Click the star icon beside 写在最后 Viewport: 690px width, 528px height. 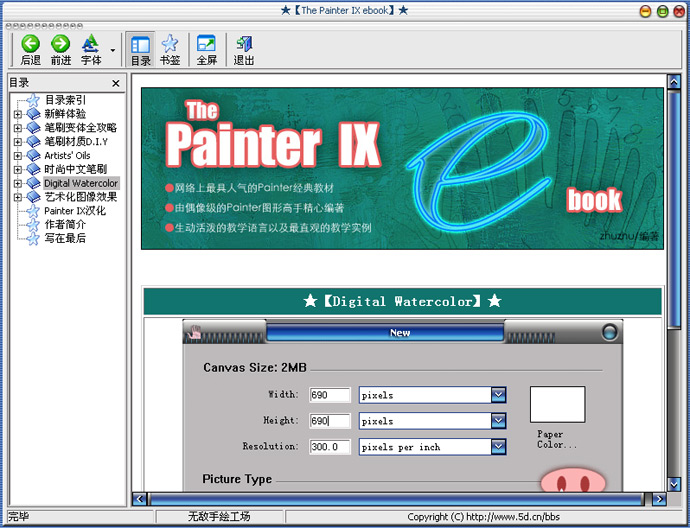[33, 238]
